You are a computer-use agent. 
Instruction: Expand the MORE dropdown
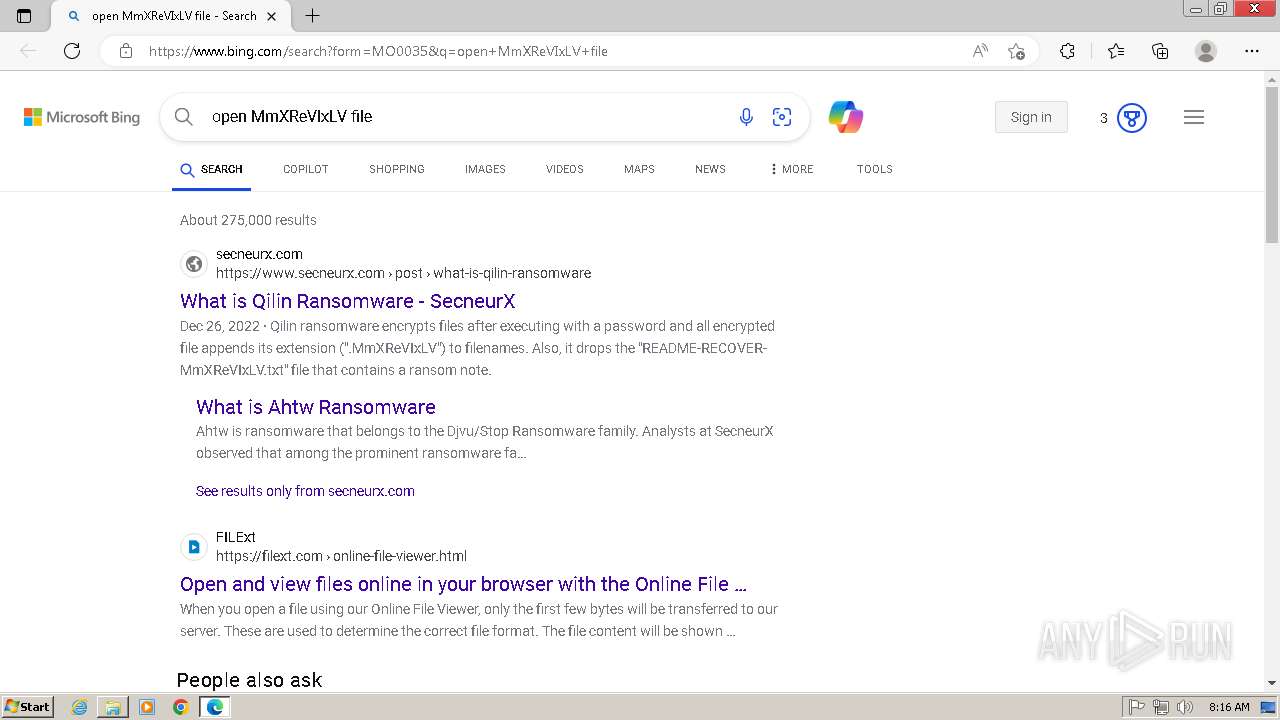(x=791, y=169)
